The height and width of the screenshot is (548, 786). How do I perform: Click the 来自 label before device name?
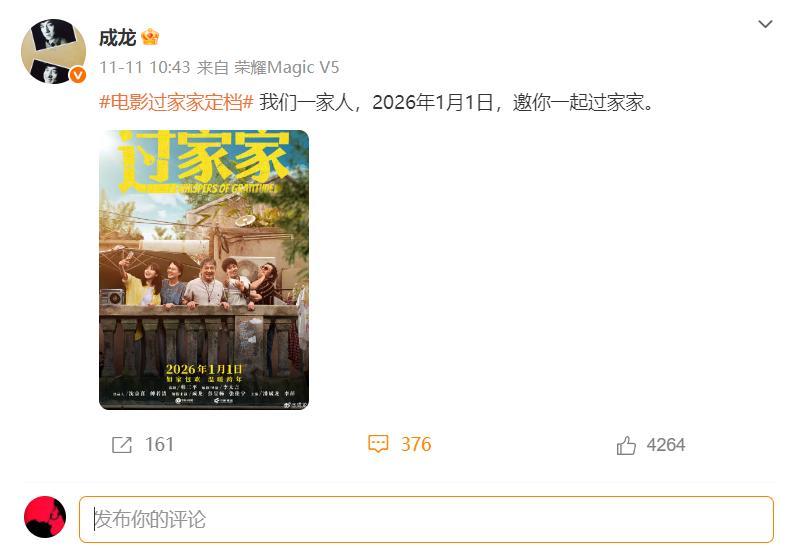tap(213, 67)
